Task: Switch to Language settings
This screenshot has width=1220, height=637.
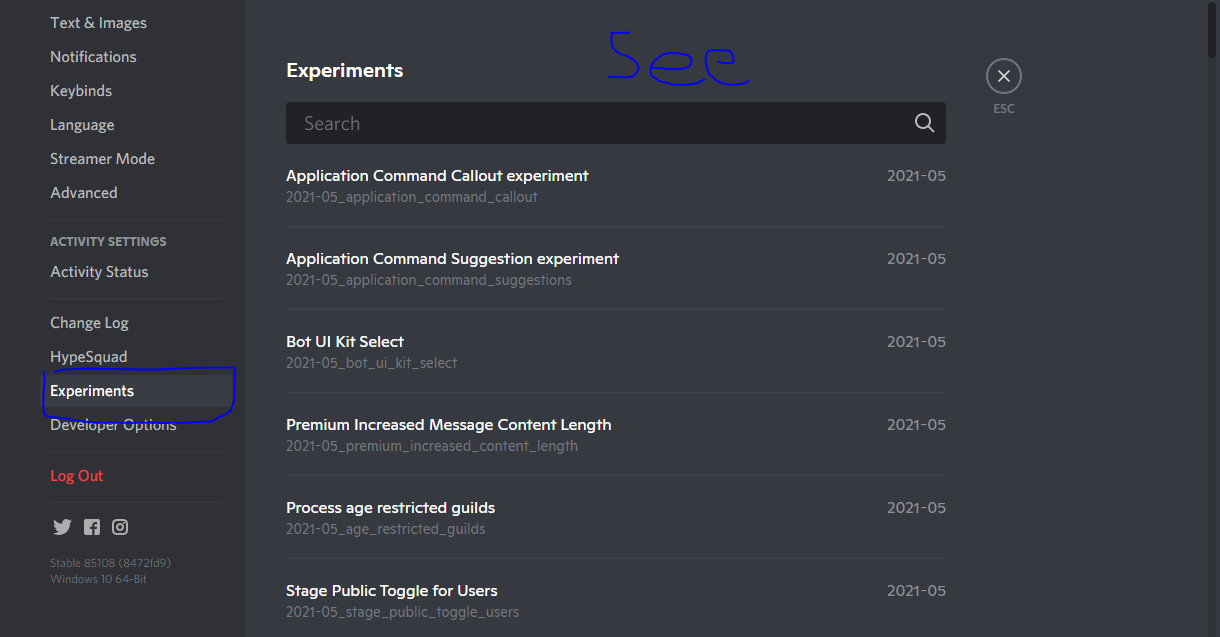Action: 82,124
